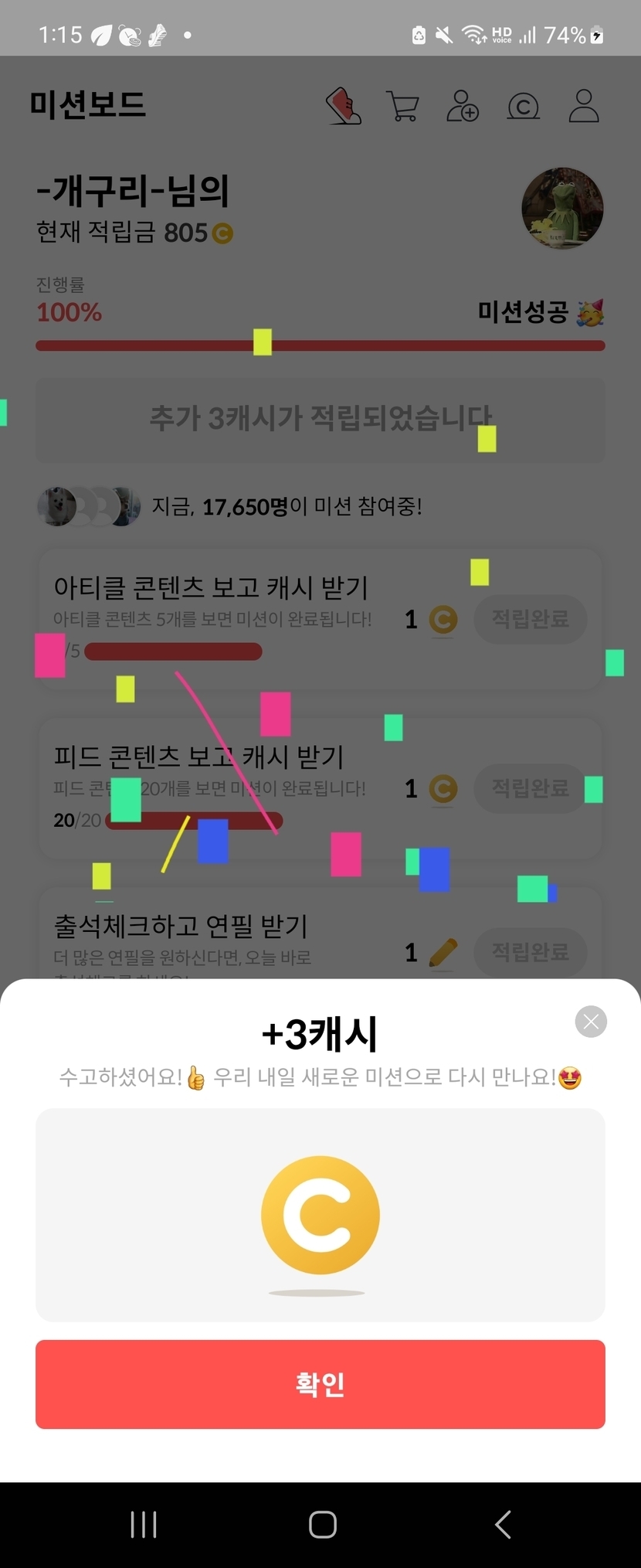641x1568 pixels.
Task: Tap the mission progress bar at 100%
Action: pyautogui.click(x=320, y=345)
